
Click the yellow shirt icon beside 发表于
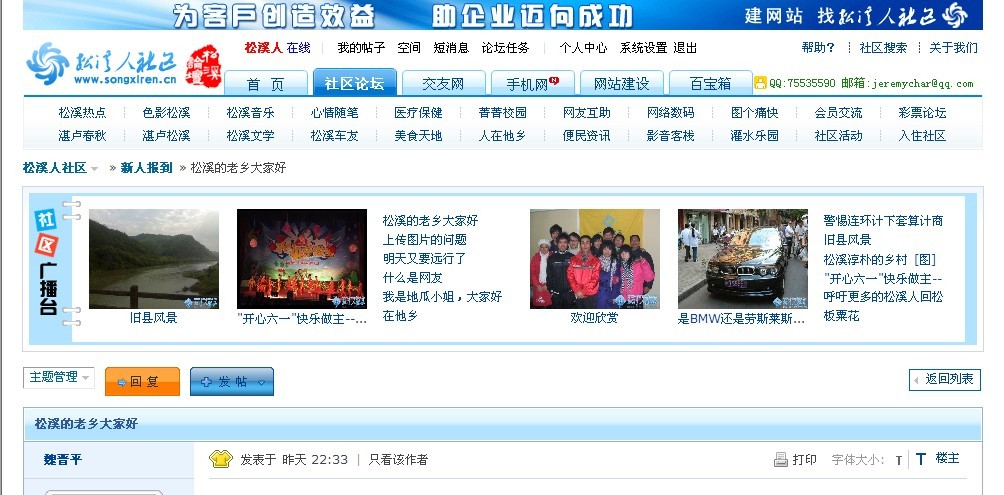(221, 458)
